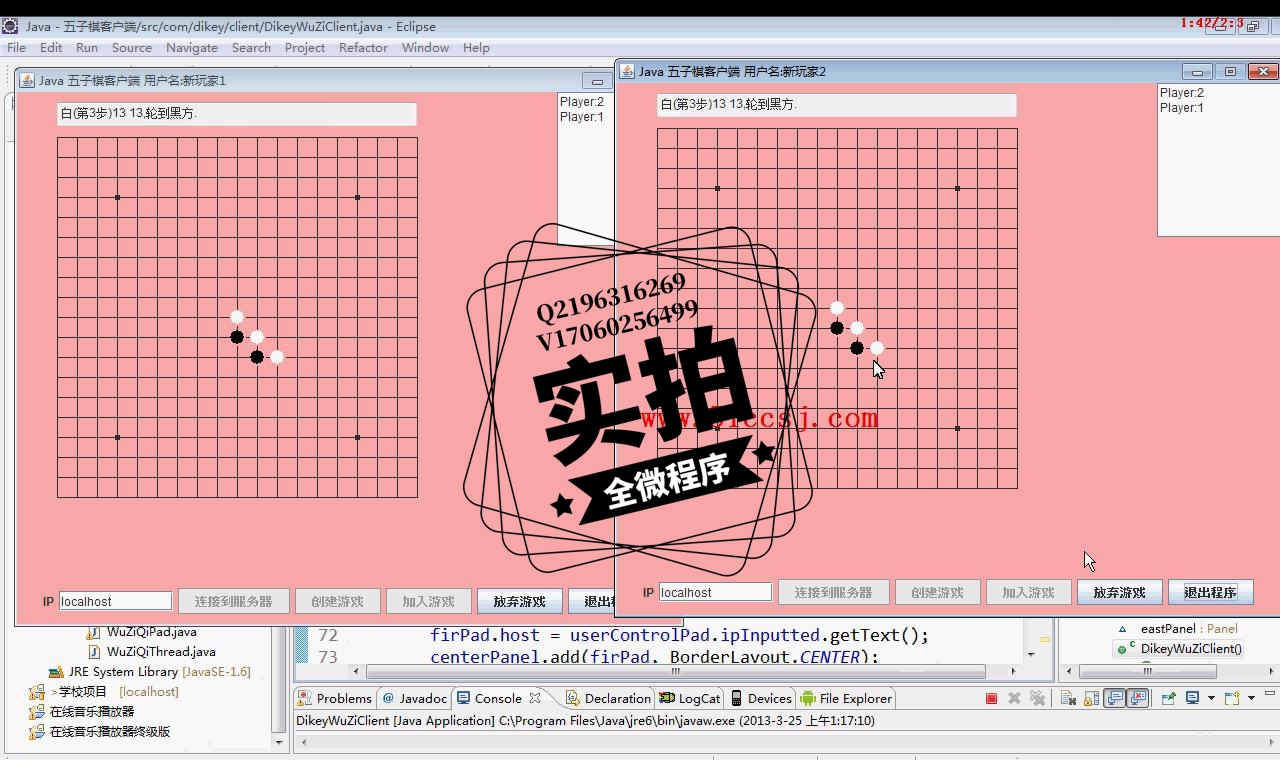Click the editor's horizontal scrollbar thumb
Viewport: 1280px width, 760px height.
click(x=675, y=672)
